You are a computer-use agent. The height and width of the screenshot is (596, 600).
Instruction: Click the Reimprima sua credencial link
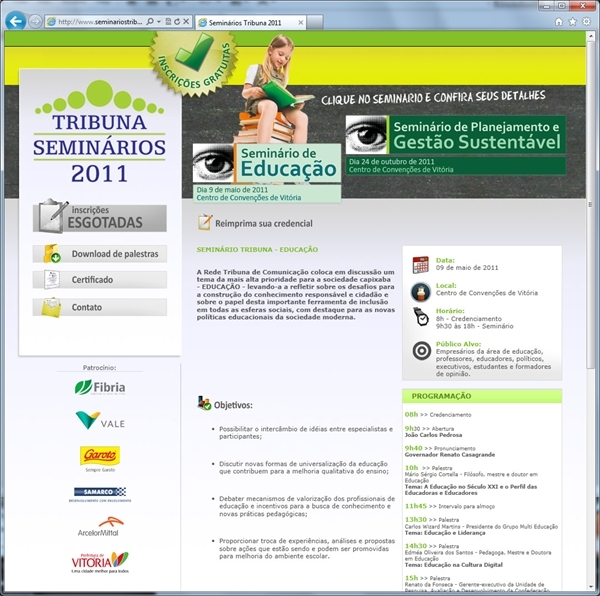(x=264, y=223)
